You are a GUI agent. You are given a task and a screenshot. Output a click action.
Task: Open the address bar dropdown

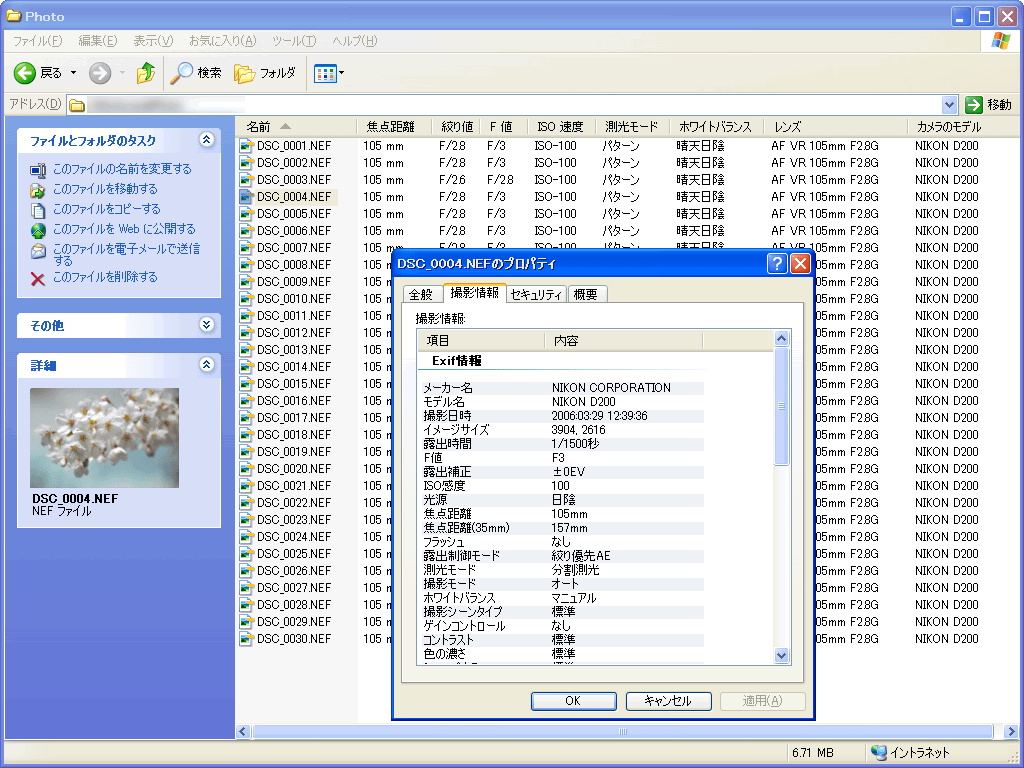pyautogui.click(x=949, y=104)
